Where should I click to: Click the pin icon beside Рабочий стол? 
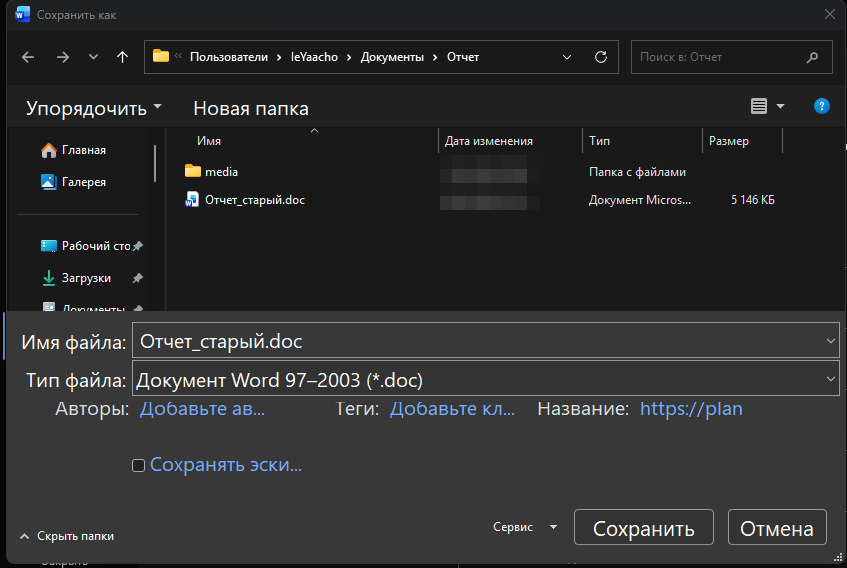[x=138, y=246]
